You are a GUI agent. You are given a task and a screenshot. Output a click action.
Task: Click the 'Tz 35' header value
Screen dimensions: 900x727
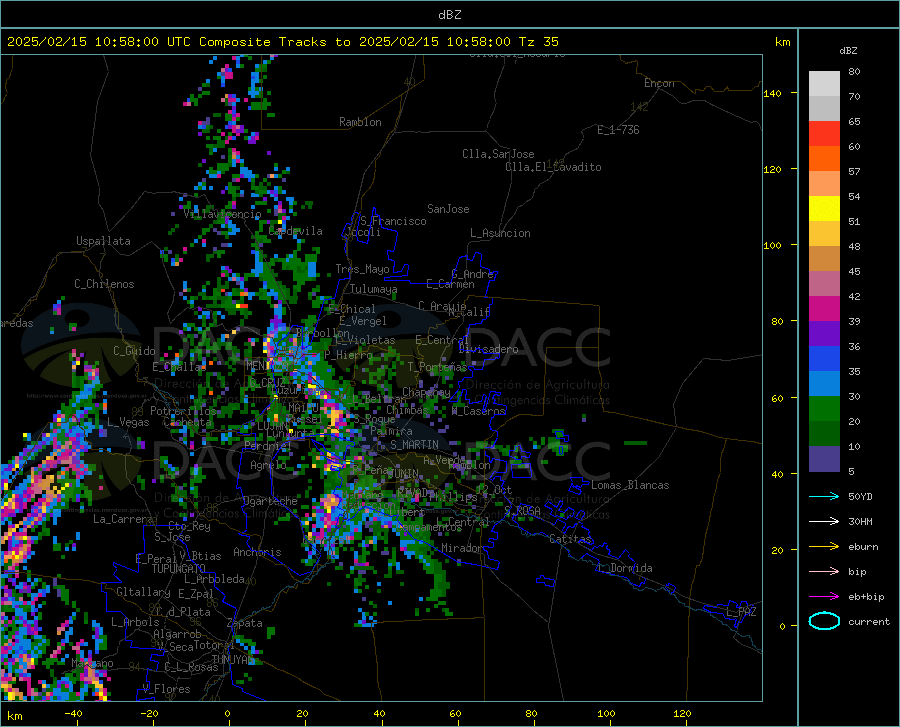coord(538,42)
